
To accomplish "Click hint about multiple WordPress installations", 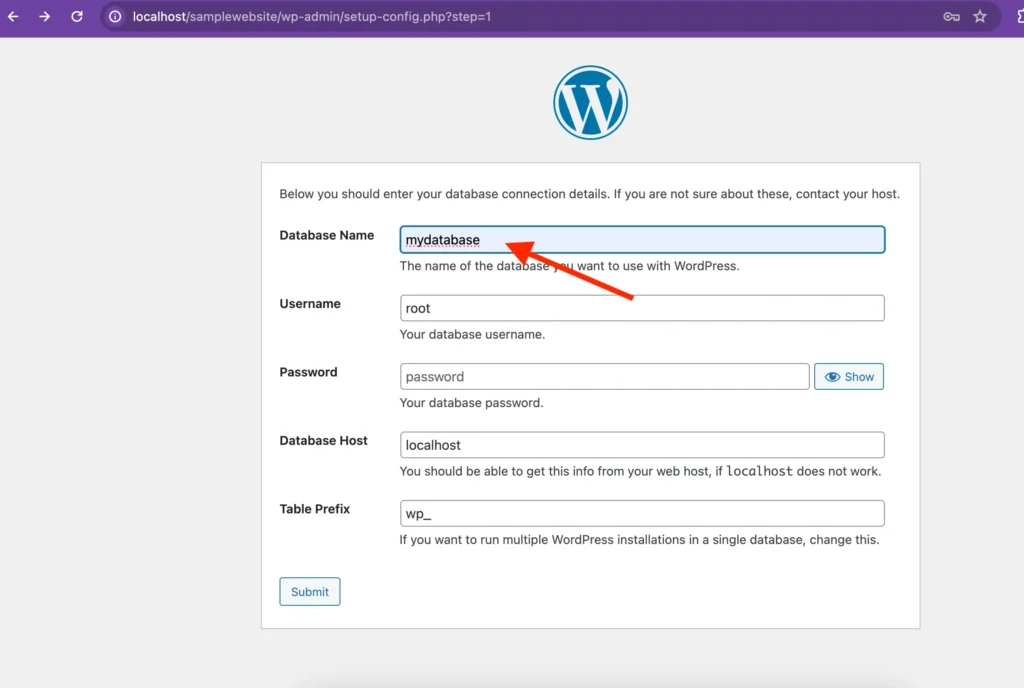I will coord(639,540).
